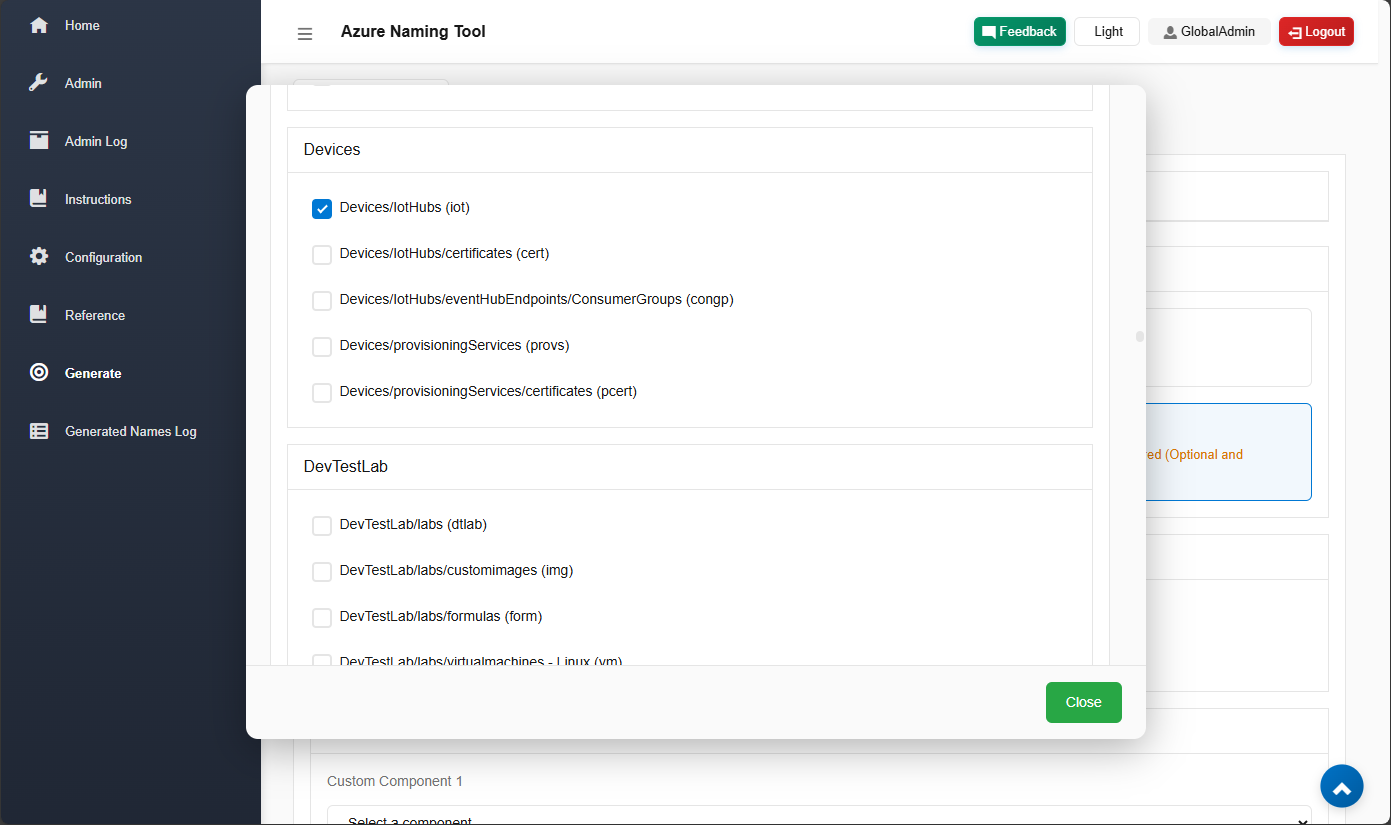This screenshot has height=825, width=1391.
Task: Tick the DevTestLab/labs (dtlab) checkbox
Action: (322, 526)
